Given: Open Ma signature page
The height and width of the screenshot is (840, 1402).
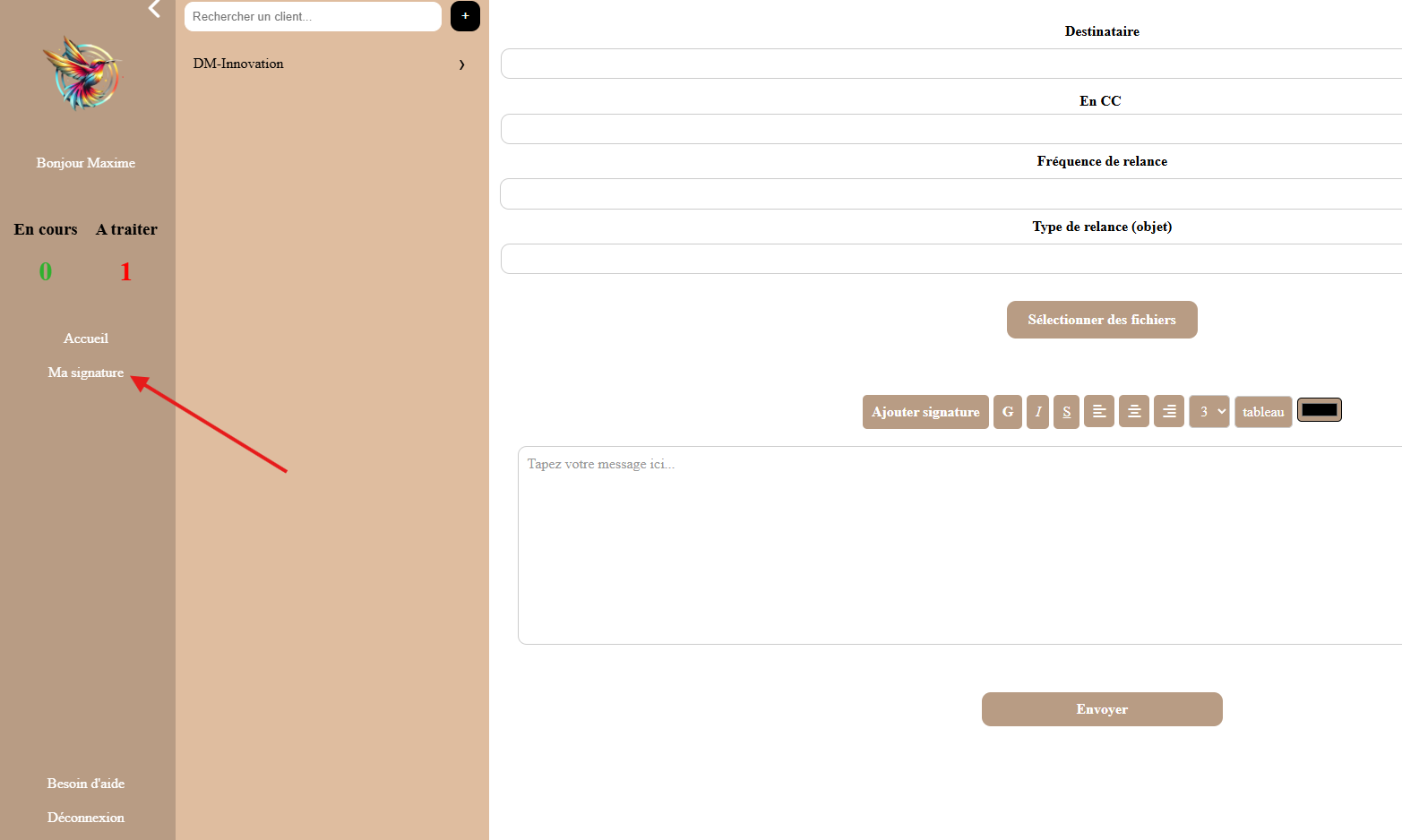Looking at the screenshot, I should coord(86,373).
